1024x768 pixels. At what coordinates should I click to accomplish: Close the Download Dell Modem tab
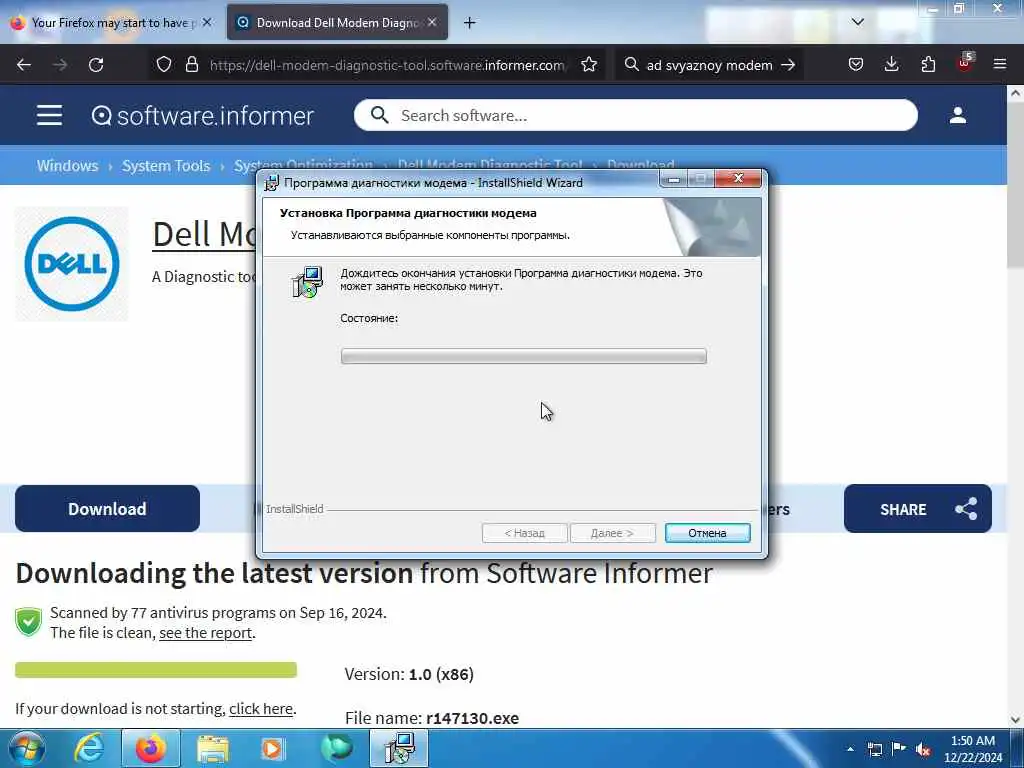click(x=432, y=22)
